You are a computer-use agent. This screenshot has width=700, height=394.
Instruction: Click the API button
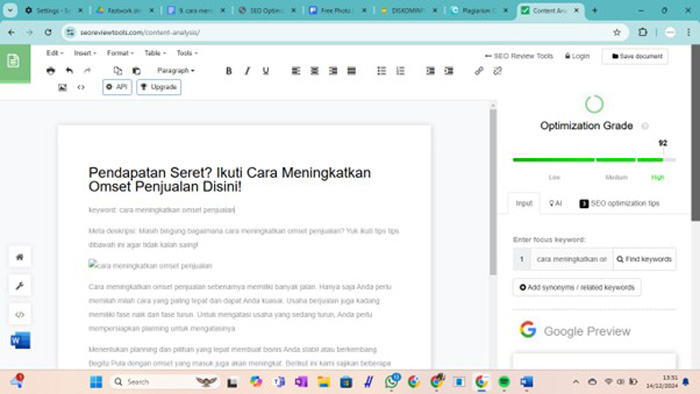(x=117, y=87)
